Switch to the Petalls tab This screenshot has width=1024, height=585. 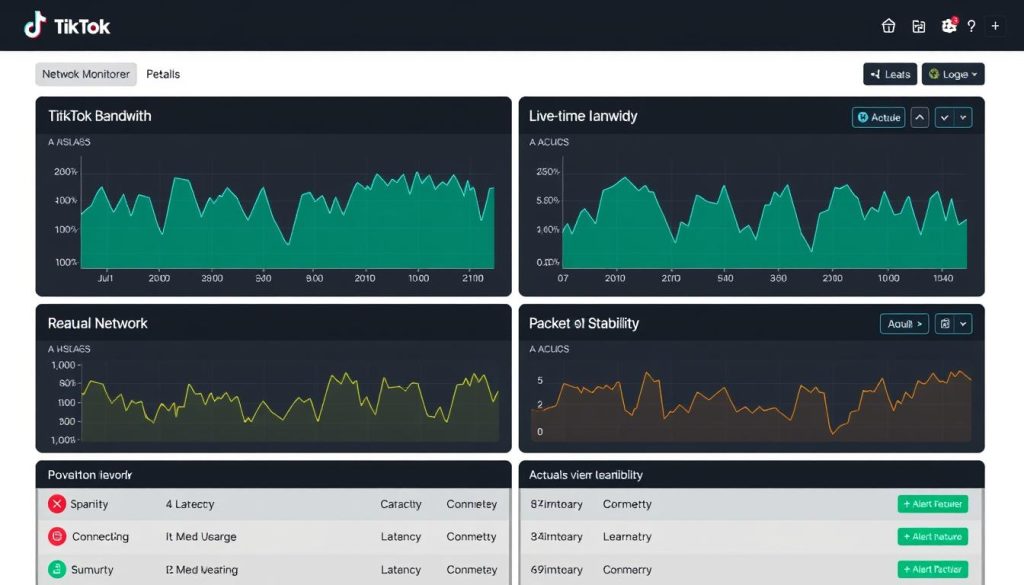163,74
